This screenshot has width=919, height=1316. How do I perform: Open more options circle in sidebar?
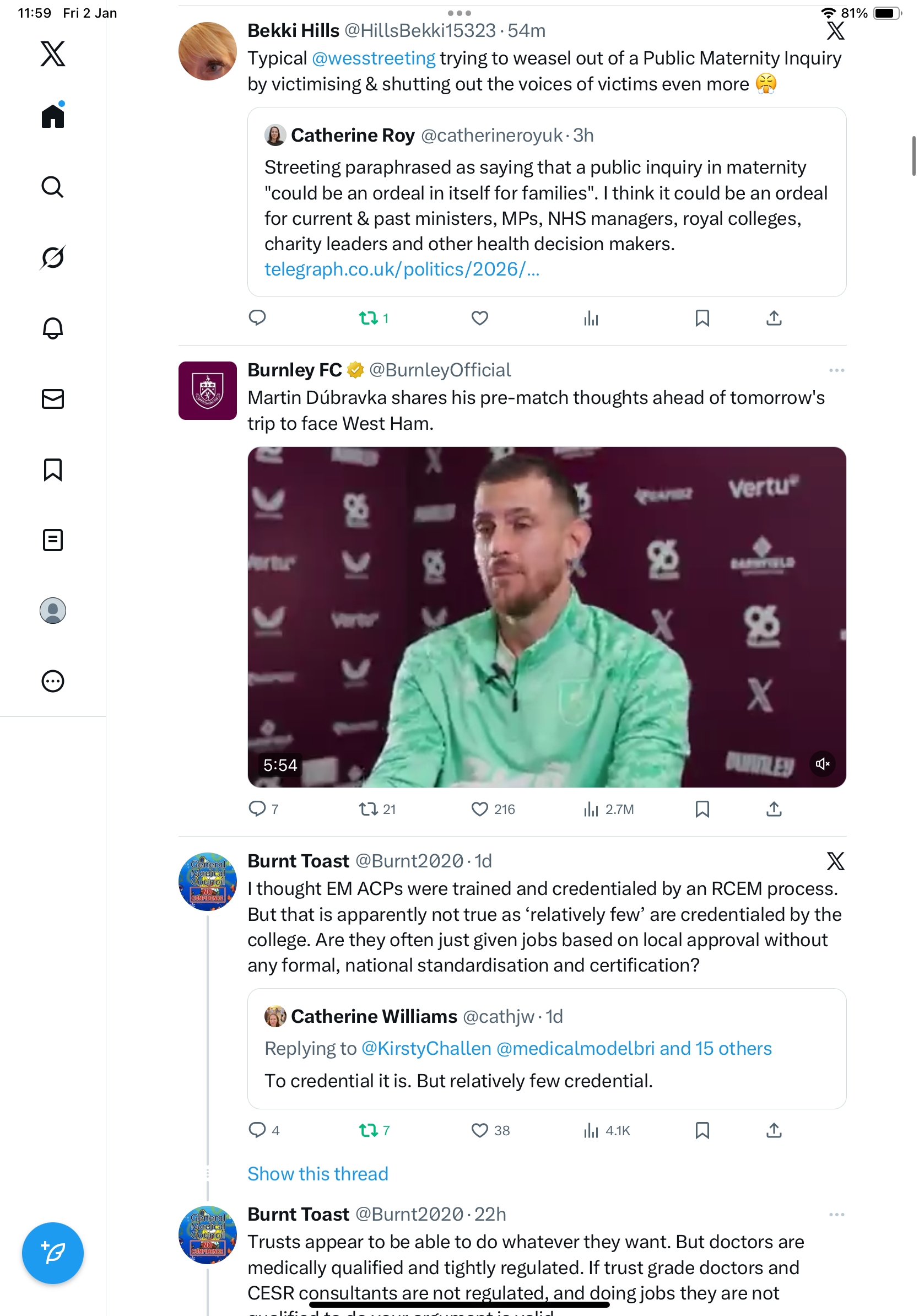coord(53,681)
